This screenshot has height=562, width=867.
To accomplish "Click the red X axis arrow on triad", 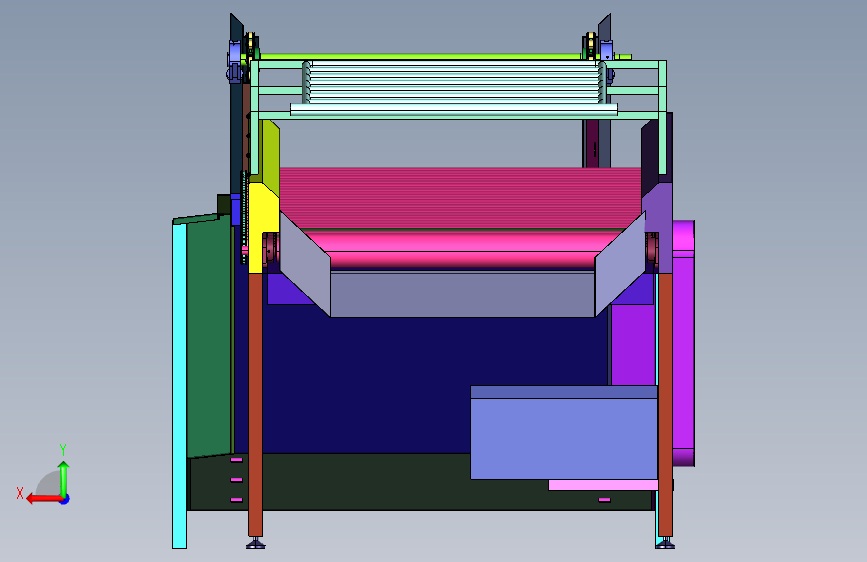I will [43, 499].
